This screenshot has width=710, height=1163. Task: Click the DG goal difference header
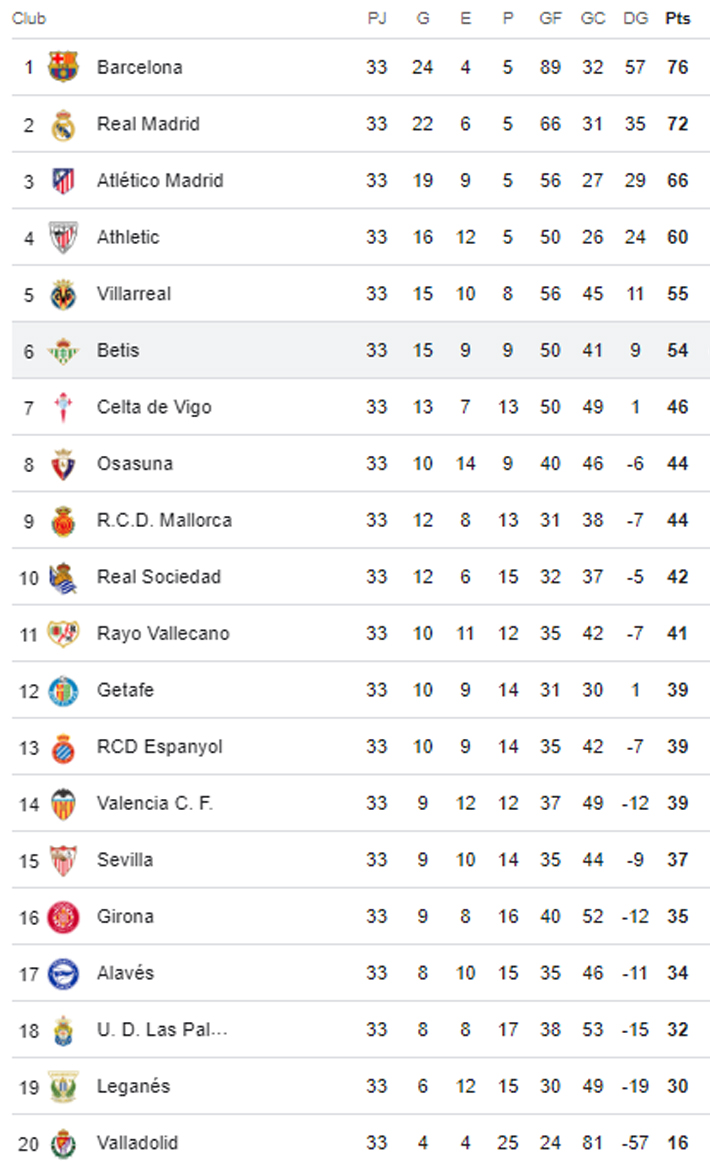click(x=635, y=19)
